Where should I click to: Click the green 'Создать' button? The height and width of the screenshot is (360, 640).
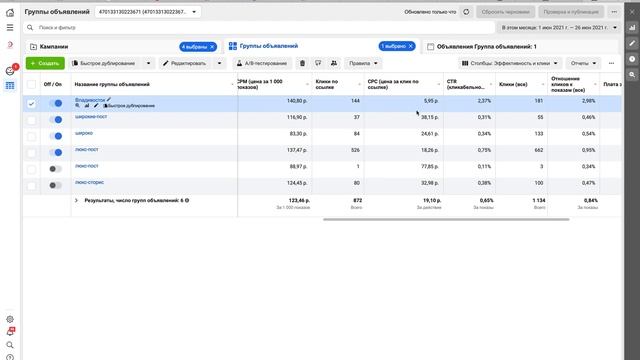coord(45,63)
